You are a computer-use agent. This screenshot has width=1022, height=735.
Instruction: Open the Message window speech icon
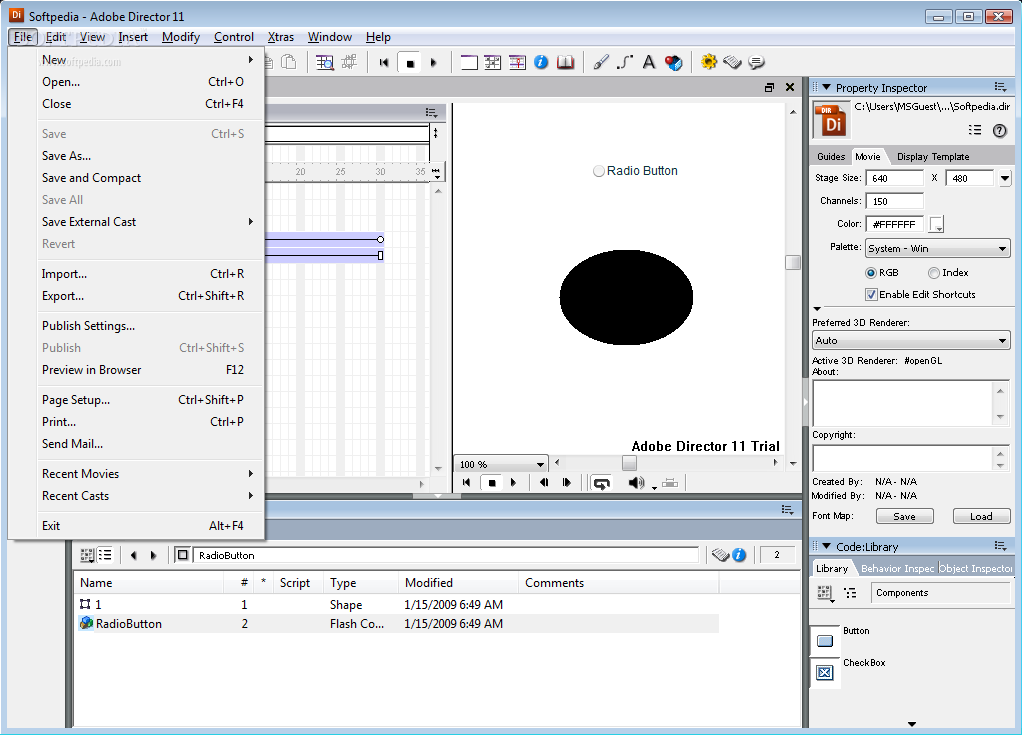click(x=756, y=63)
